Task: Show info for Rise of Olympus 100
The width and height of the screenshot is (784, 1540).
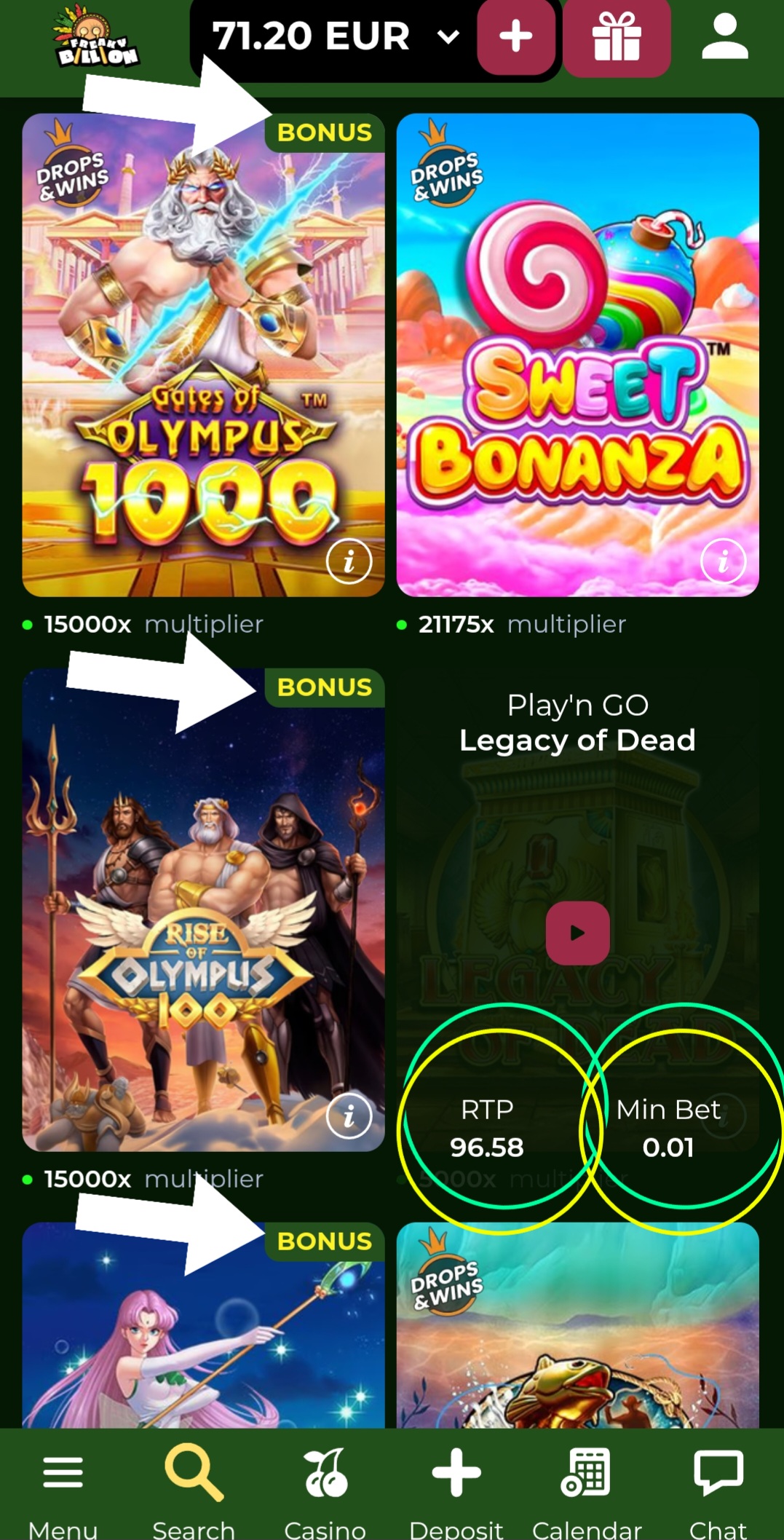Action: coord(349,1116)
